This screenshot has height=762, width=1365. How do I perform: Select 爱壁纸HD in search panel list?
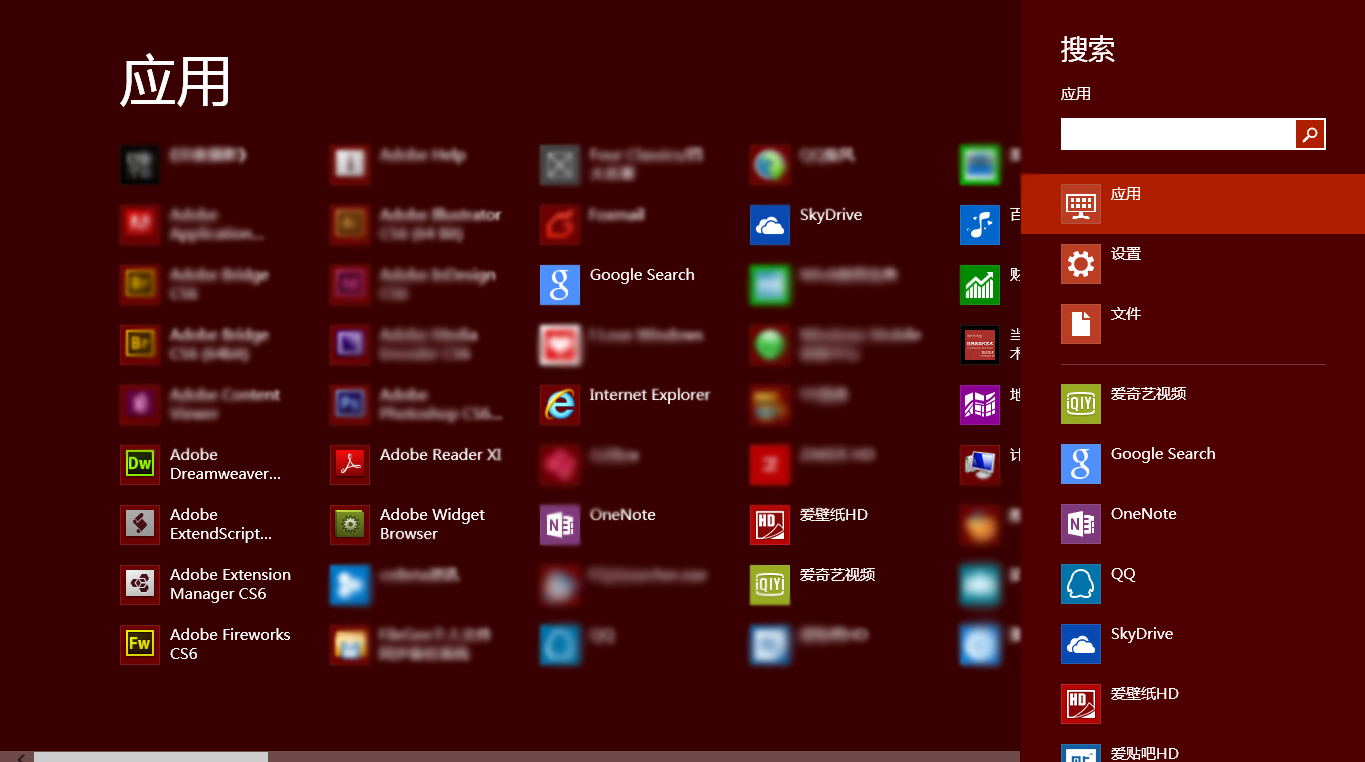point(1193,704)
